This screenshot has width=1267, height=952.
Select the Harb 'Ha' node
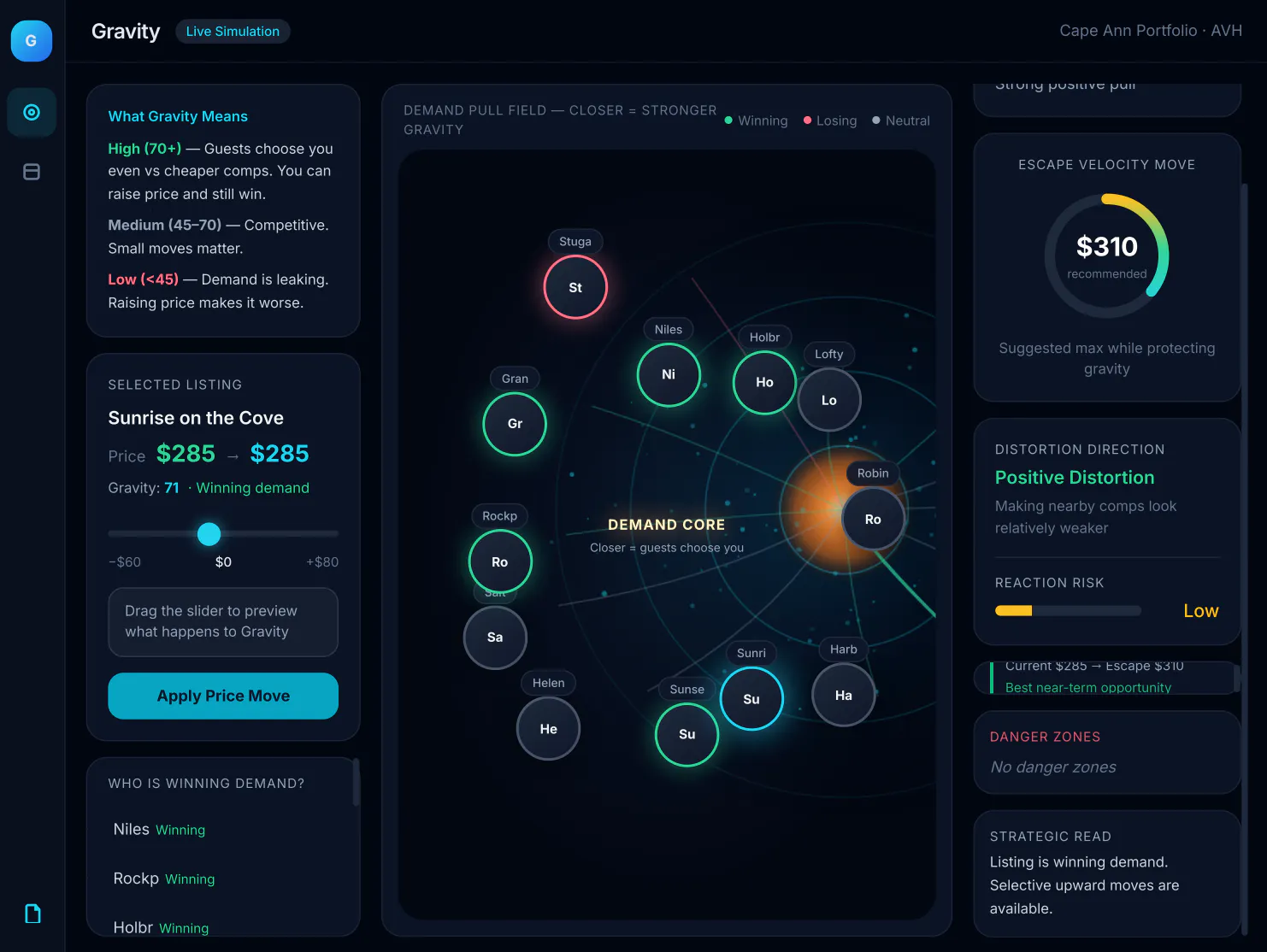[x=844, y=695]
